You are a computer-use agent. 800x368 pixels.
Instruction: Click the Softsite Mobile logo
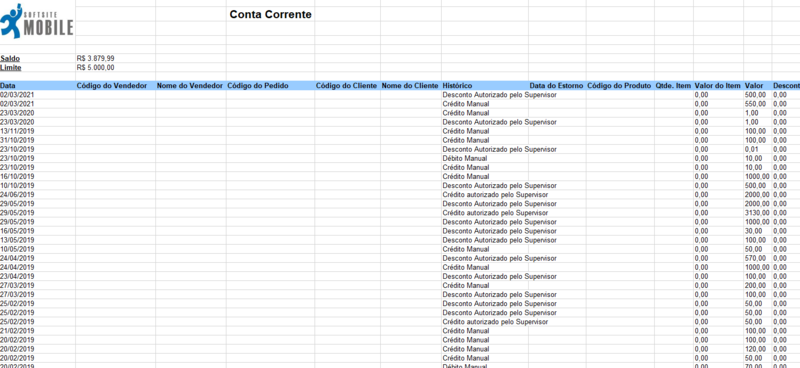pyautogui.click(x=37, y=21)
